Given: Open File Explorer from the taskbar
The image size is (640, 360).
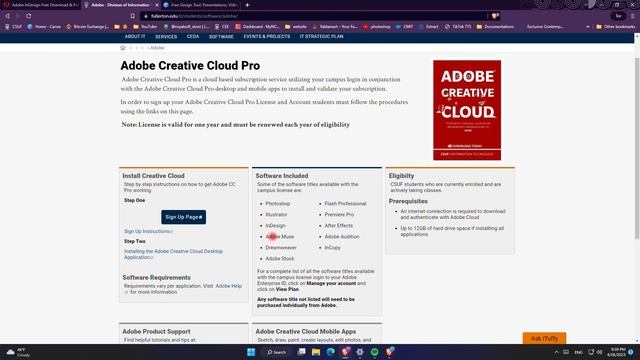Looking at the screenshot, I should click(316, 352).
